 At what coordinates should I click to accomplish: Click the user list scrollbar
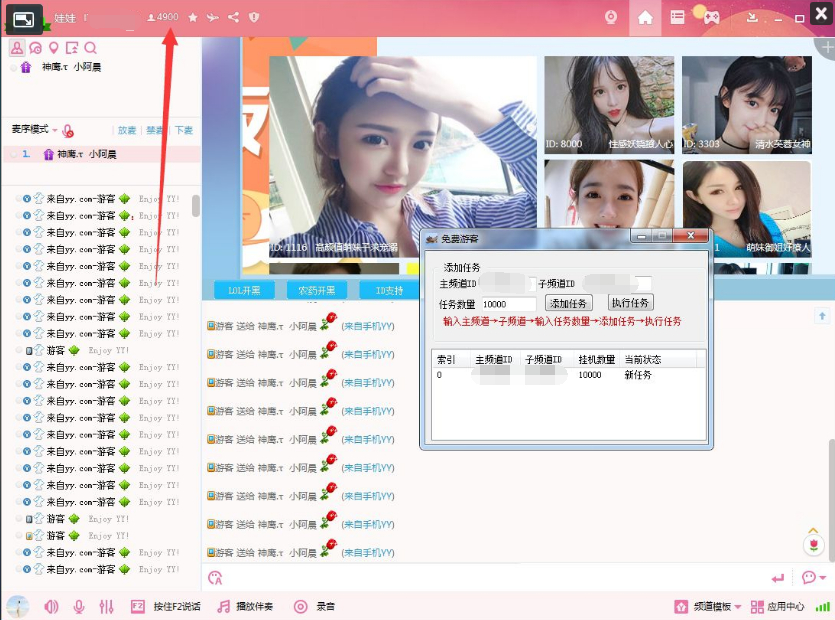[x=195, y=206]
